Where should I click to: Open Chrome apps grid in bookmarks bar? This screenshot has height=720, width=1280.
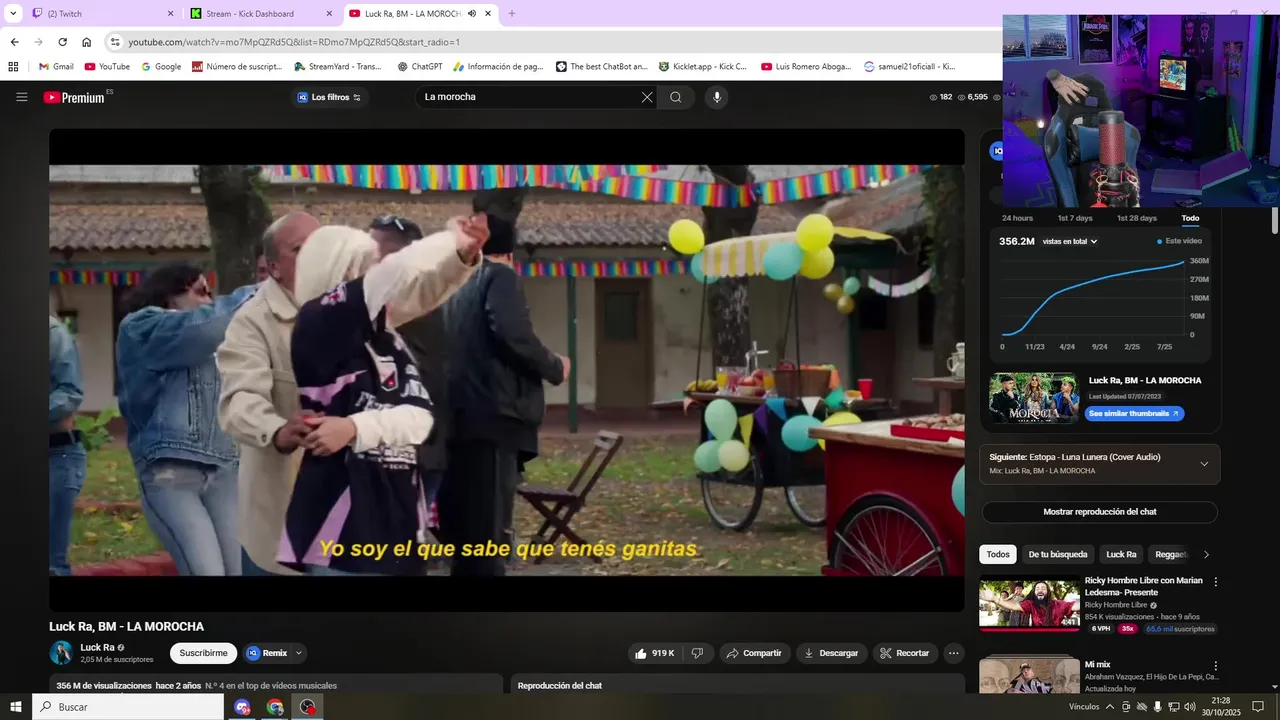[x=13, y=67]
